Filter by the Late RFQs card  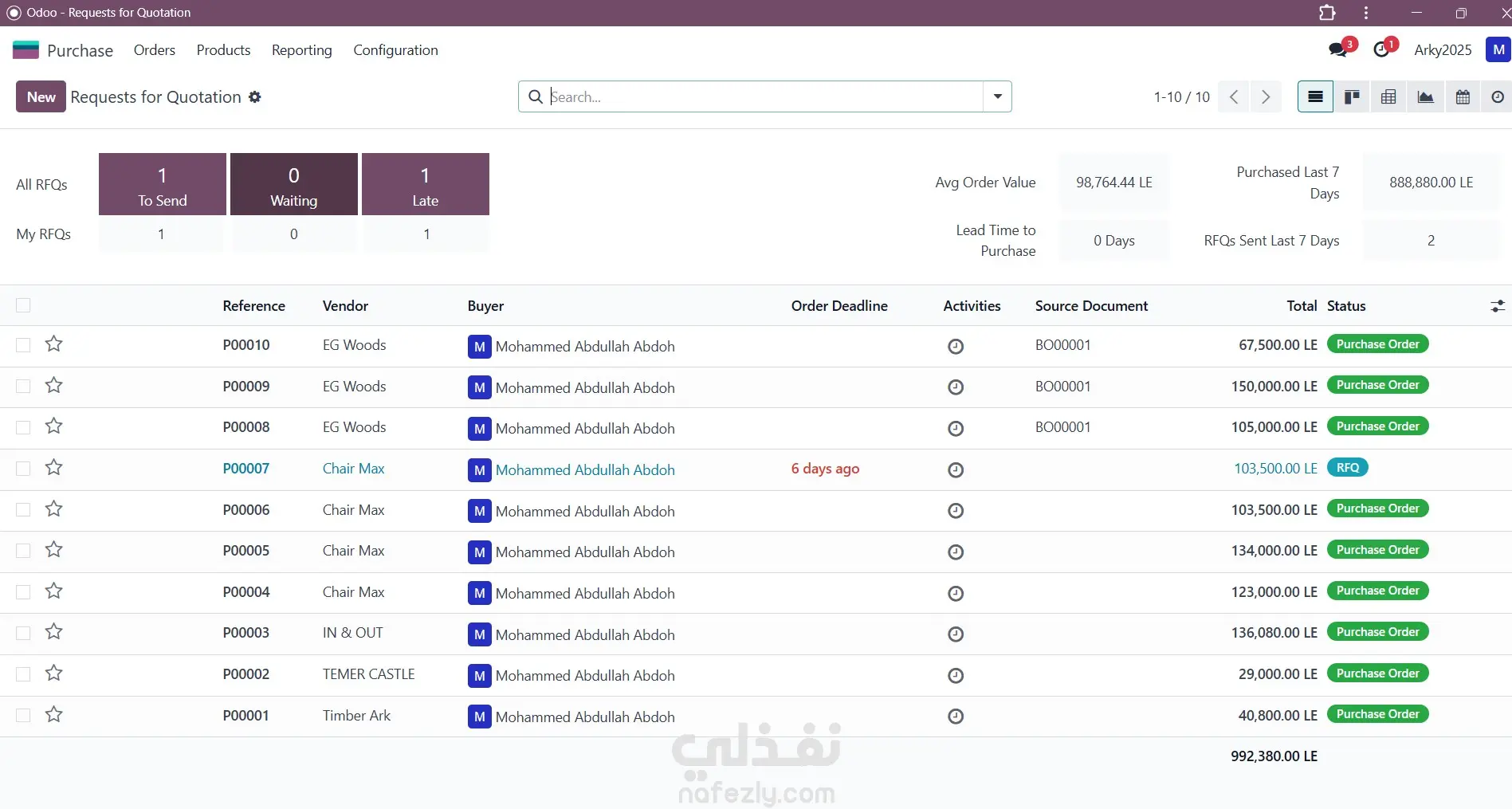pyautogui.click(x=426, y=184)
